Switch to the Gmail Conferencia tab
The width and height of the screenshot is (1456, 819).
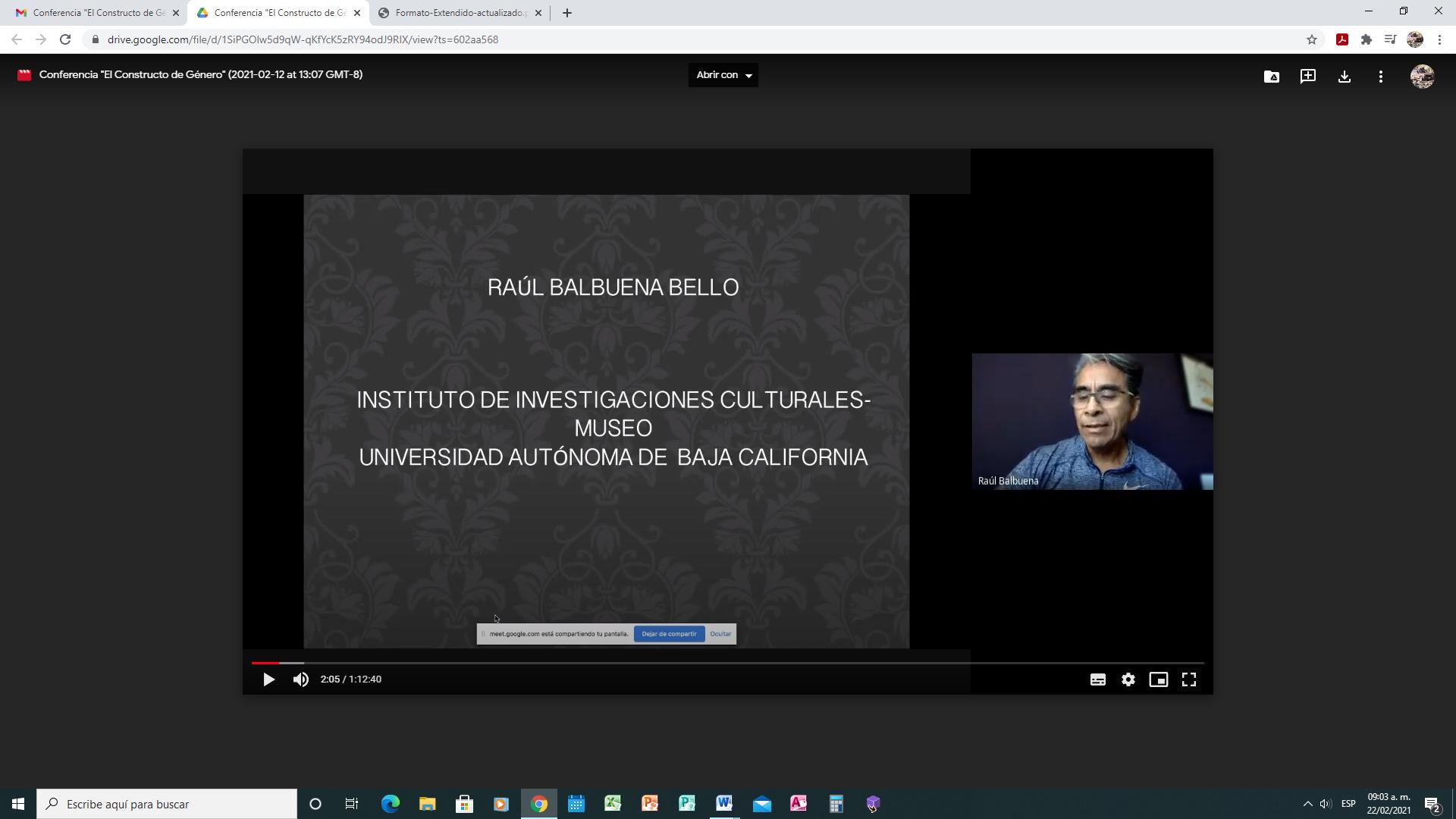(91, 13)
